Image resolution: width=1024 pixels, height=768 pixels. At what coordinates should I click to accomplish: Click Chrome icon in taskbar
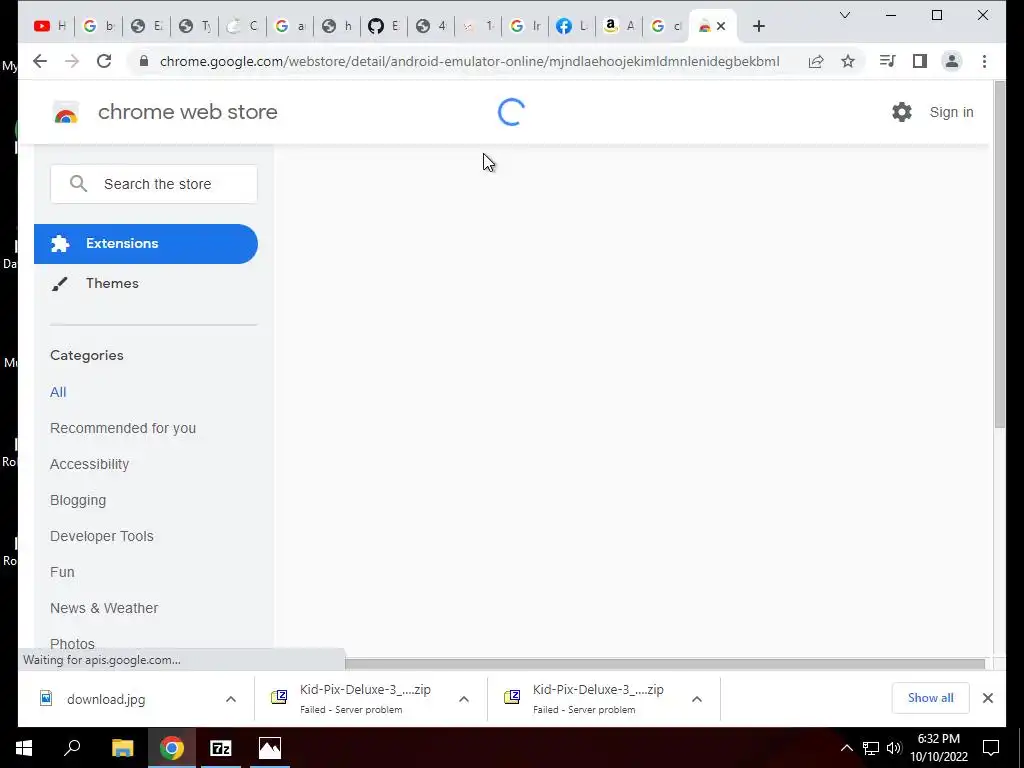(x=172, y=748)
